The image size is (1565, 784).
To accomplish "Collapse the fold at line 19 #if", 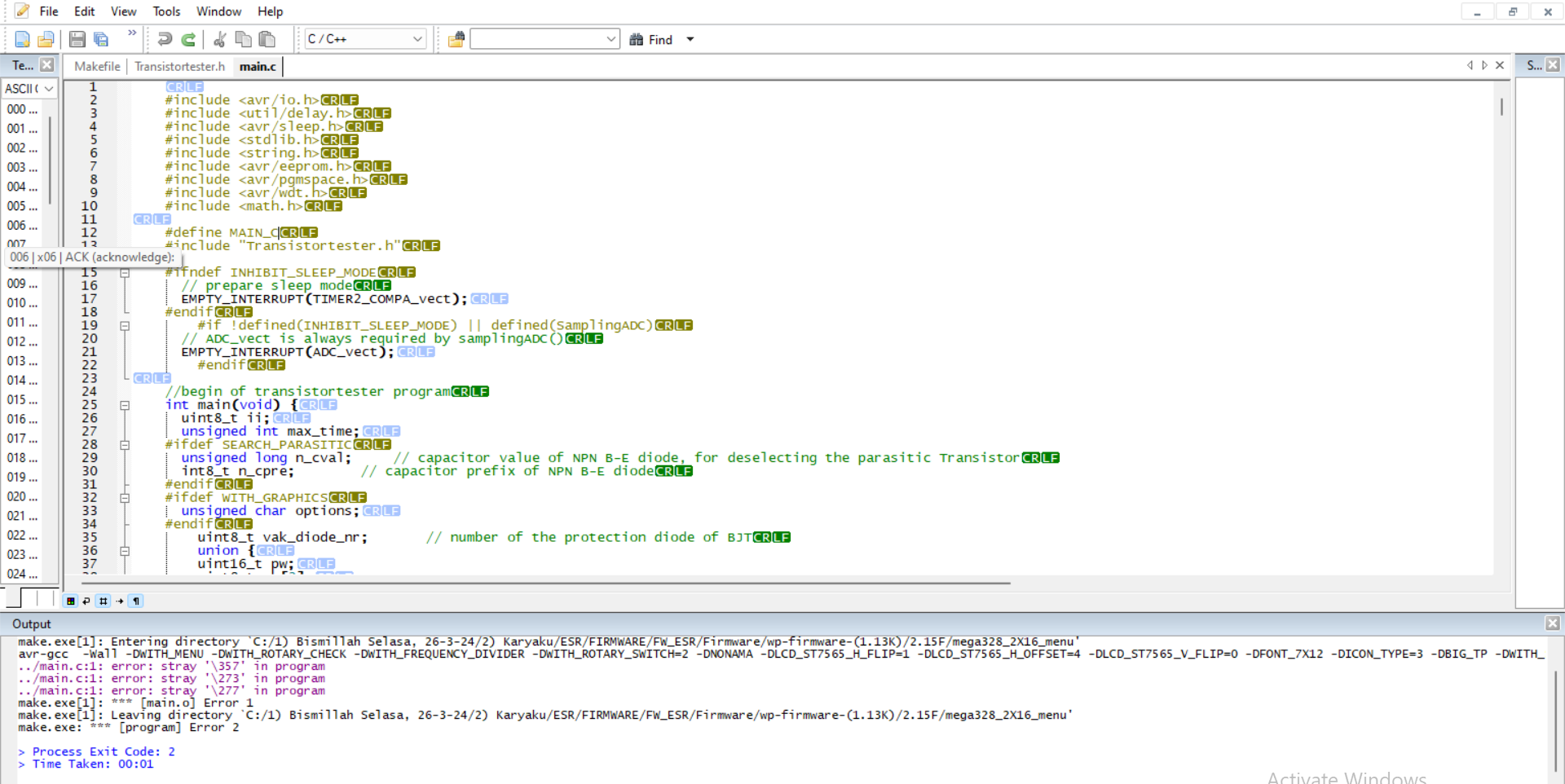I will point(125,326).
